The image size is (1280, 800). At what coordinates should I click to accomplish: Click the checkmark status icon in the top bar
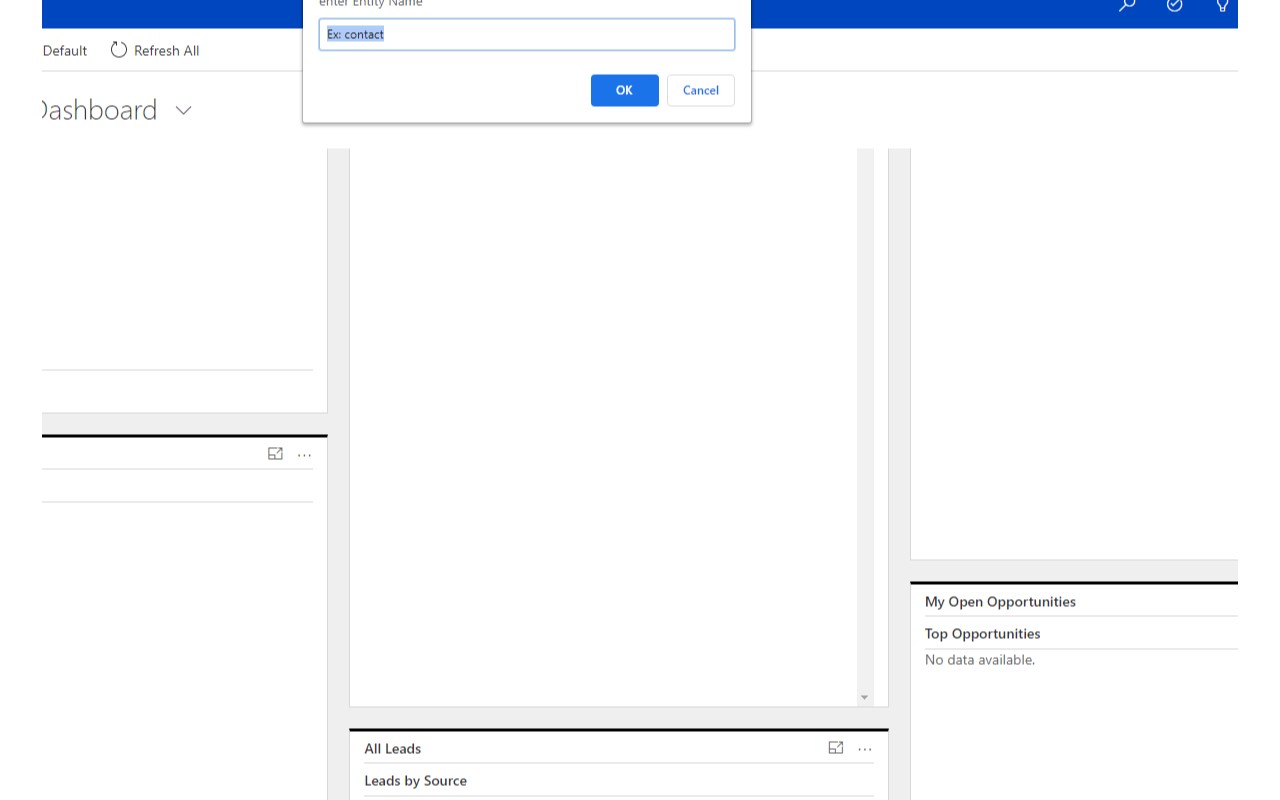click(x=1174, y=6)
